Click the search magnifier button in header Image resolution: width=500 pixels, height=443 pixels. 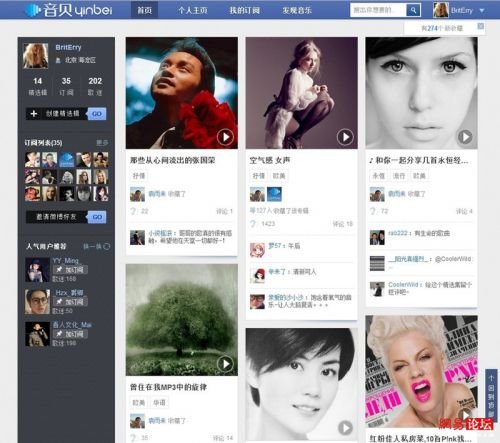tap(413, 10)
